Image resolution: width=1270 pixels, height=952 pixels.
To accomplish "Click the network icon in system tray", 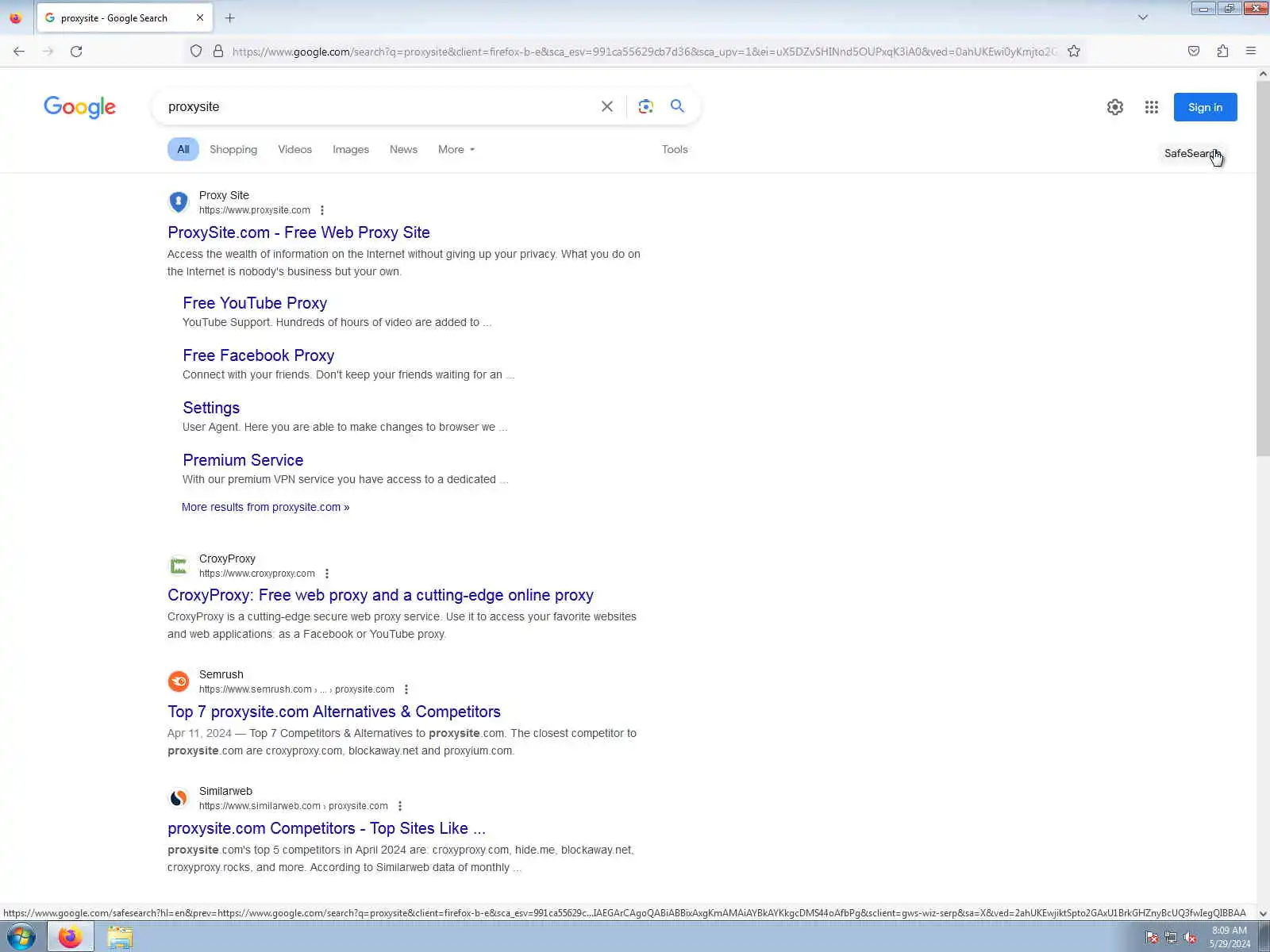I will [1171, 938].
